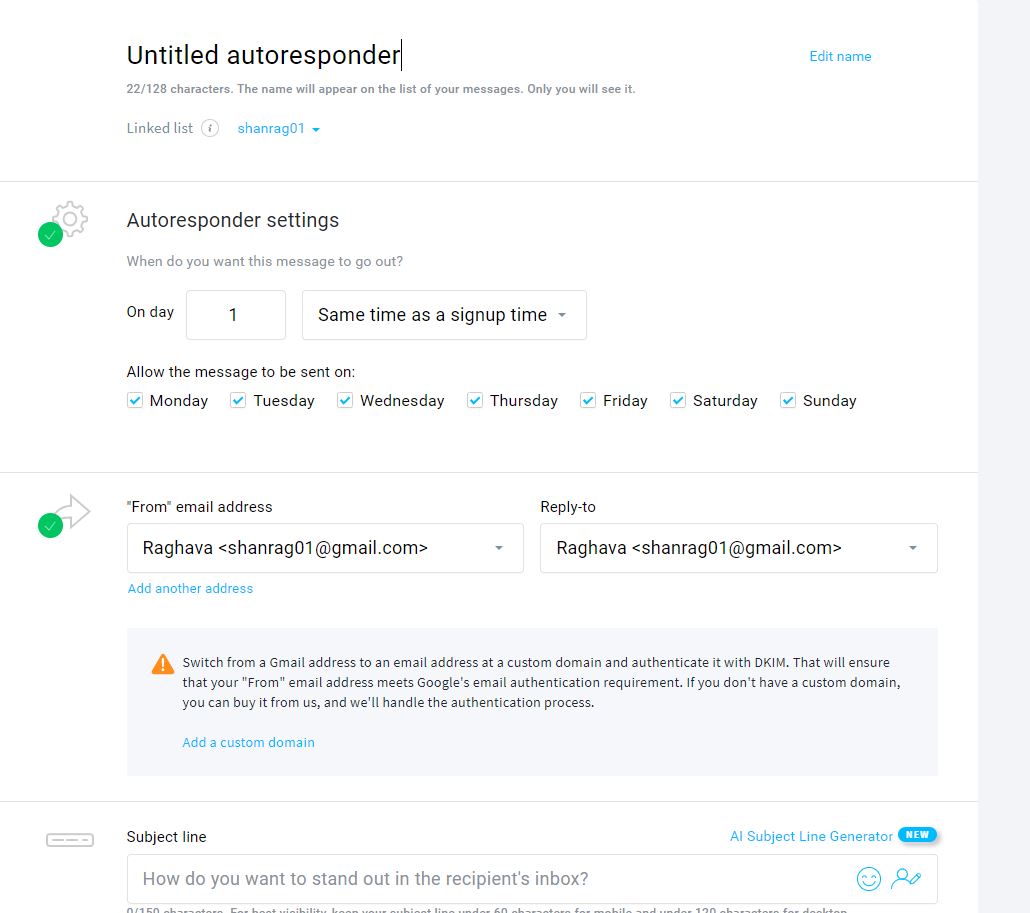Click Add another address link
The height and width of the screenshot is (913, 1030).
tap(190, 588)
